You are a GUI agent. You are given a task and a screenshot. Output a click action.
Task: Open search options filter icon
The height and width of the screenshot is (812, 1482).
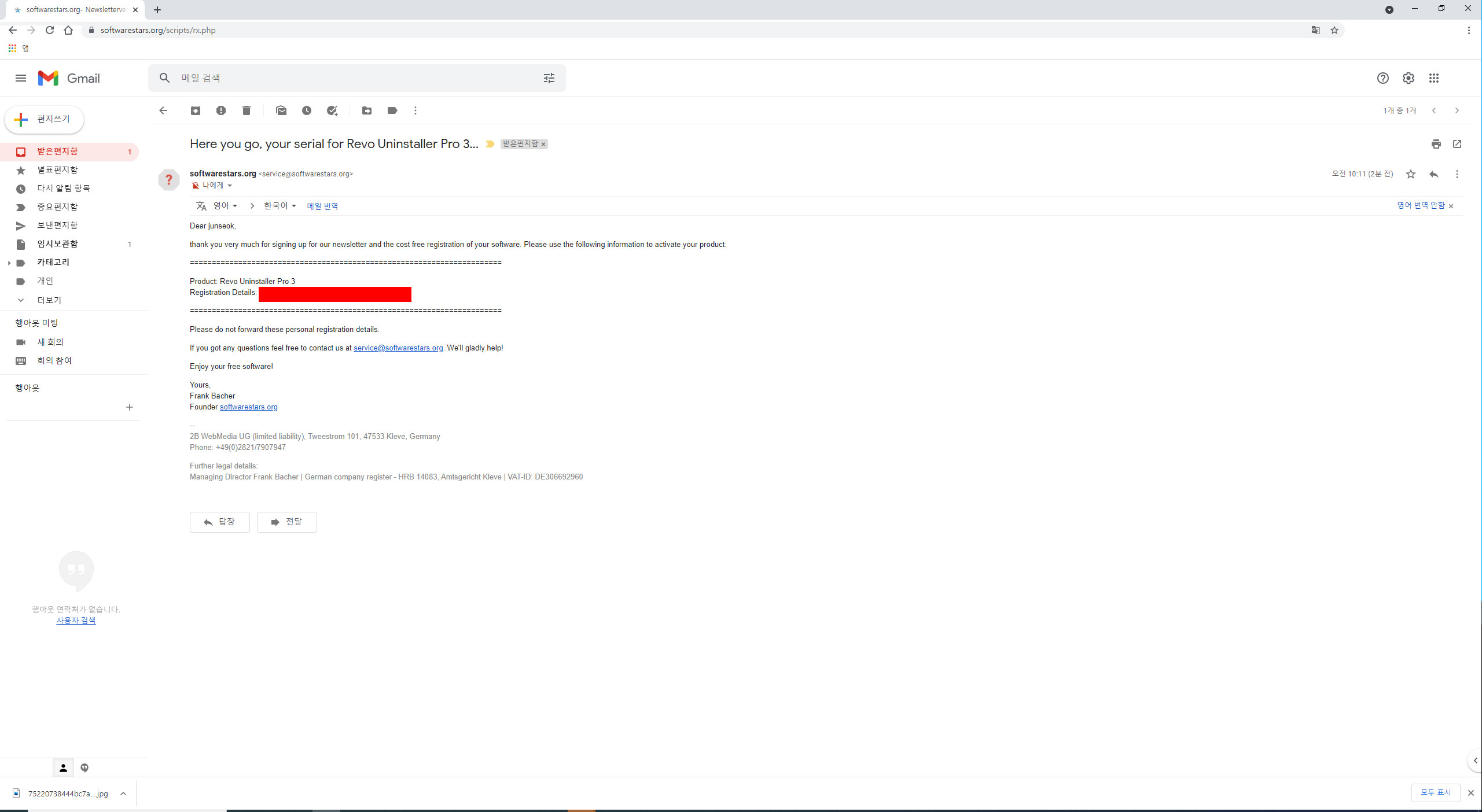(549, 78)
